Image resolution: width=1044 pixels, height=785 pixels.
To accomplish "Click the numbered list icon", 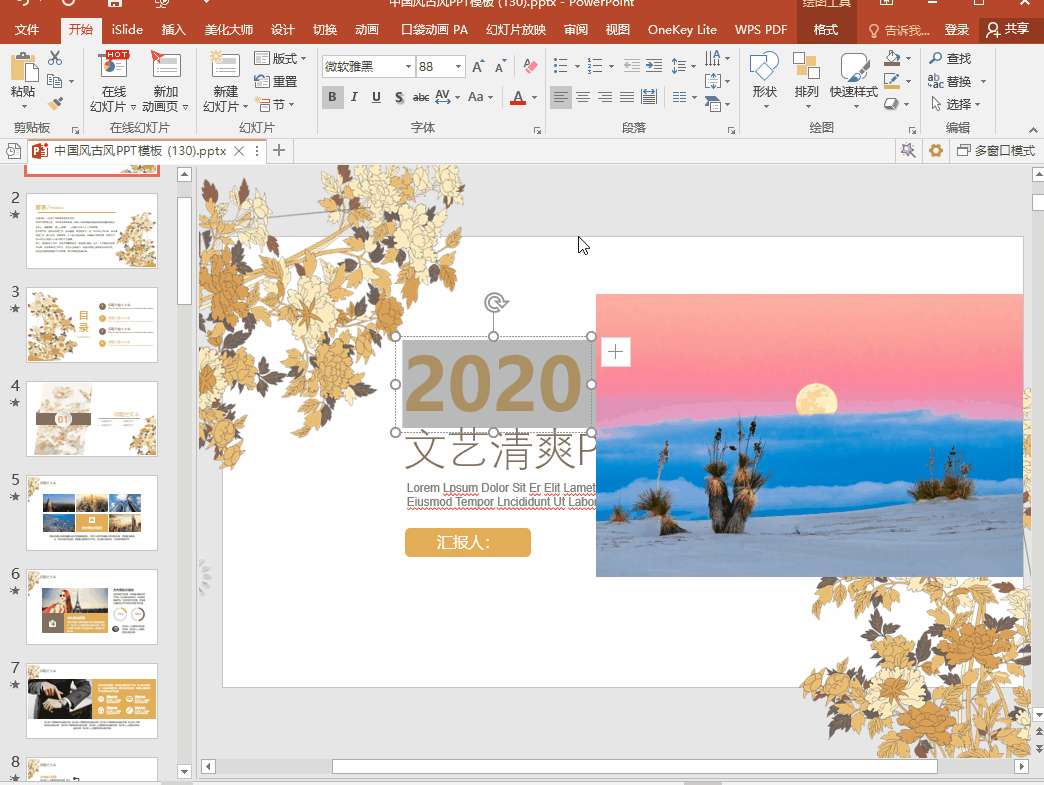I will (595, 65).
